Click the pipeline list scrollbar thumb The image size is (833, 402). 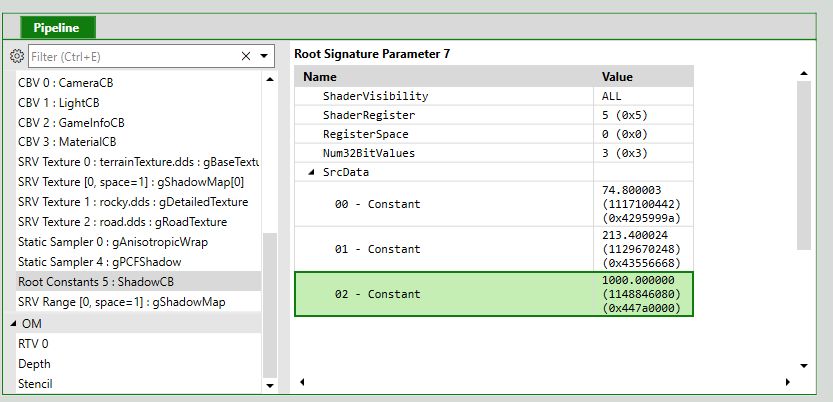tap(270, 304)
